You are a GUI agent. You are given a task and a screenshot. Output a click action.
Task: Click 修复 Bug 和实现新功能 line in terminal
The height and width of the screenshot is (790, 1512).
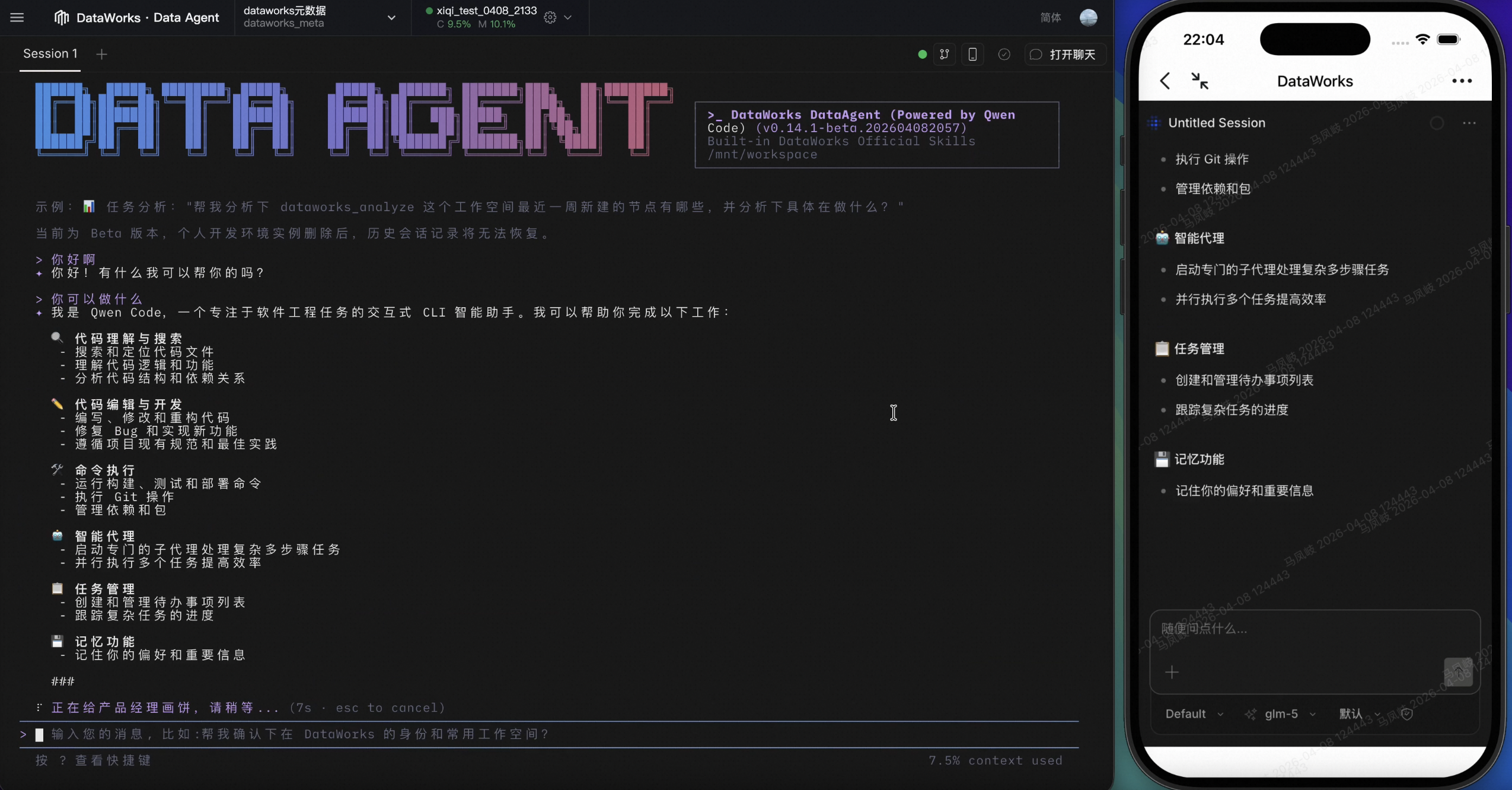[156, 431]
